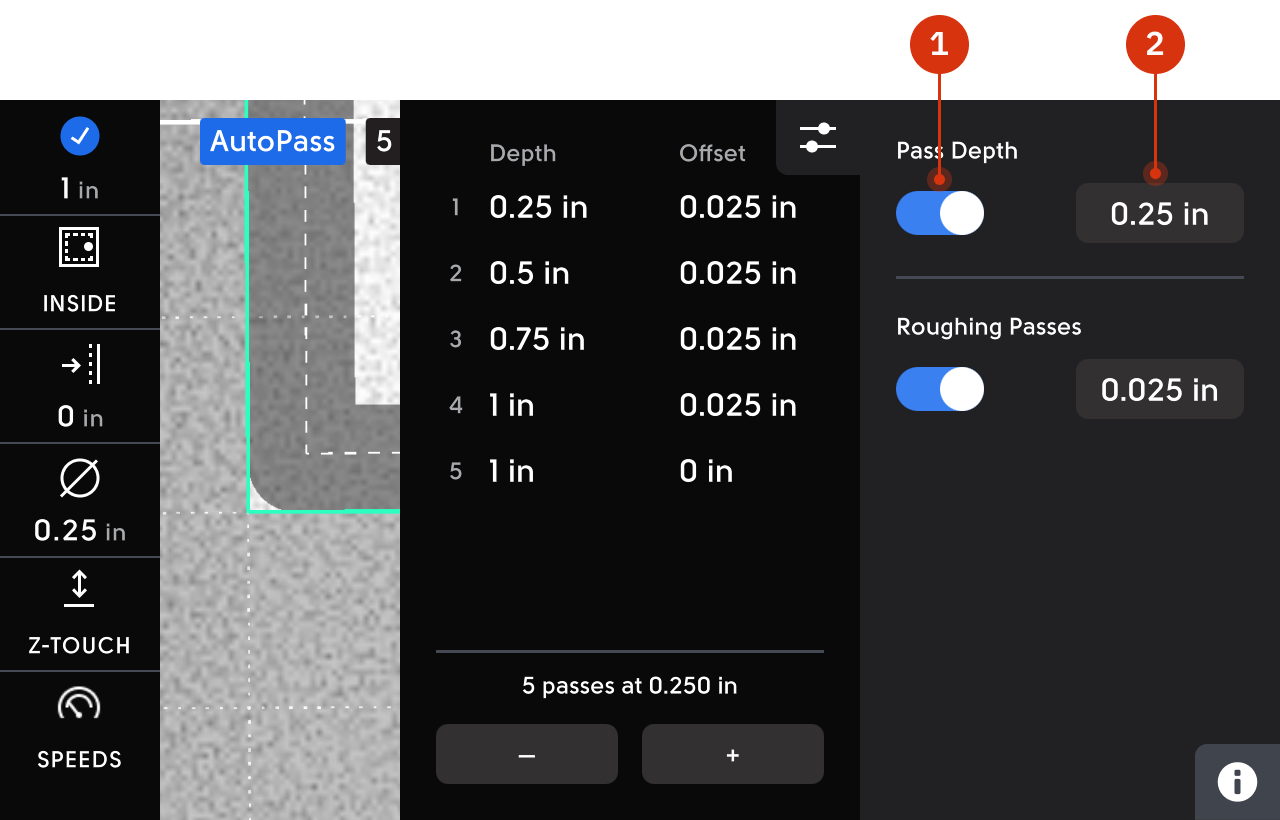The height and width of the screenshot is (820, 1280).
Task: Edit the Pass Depth value of 0.25 in
Action: coord(1159,213)
